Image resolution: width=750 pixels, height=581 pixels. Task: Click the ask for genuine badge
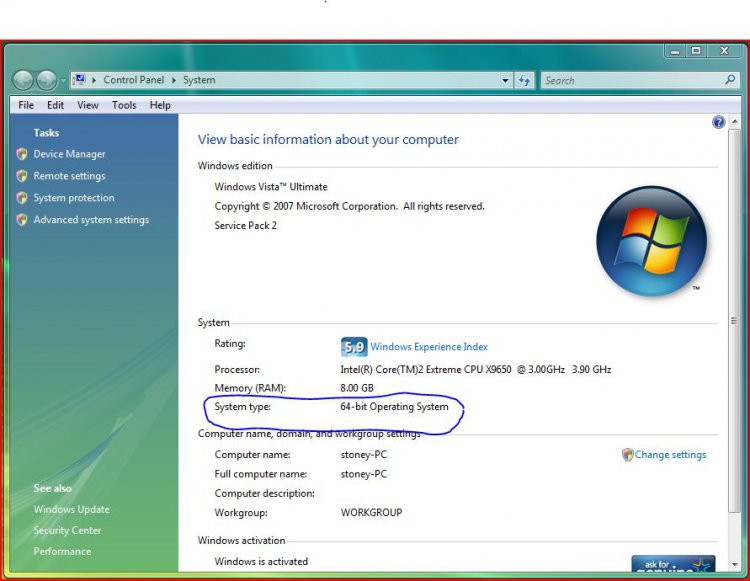click(x=673, y=563)
